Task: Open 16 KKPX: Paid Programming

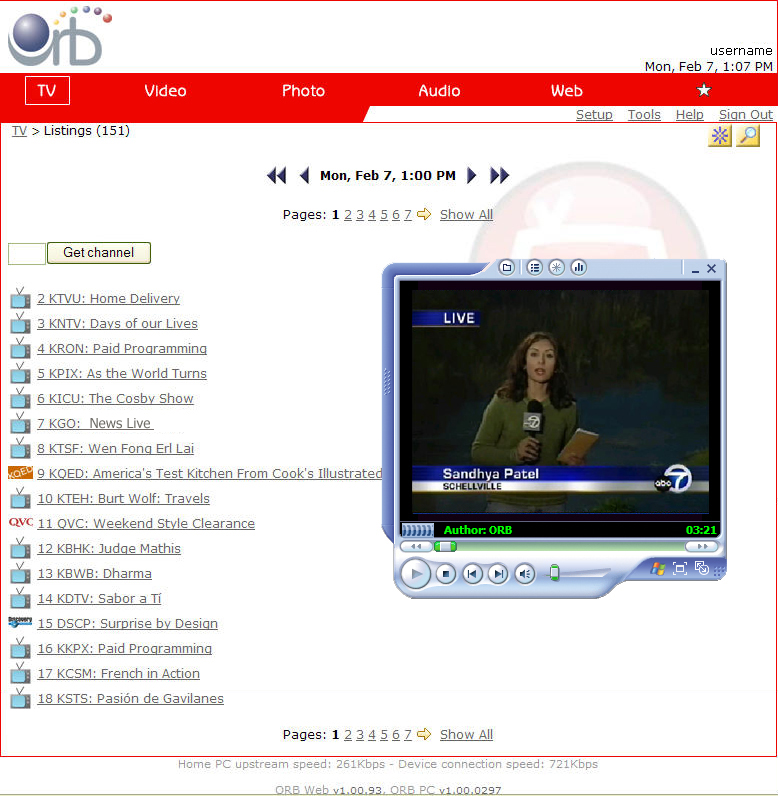Action: (x=124, y=648)
